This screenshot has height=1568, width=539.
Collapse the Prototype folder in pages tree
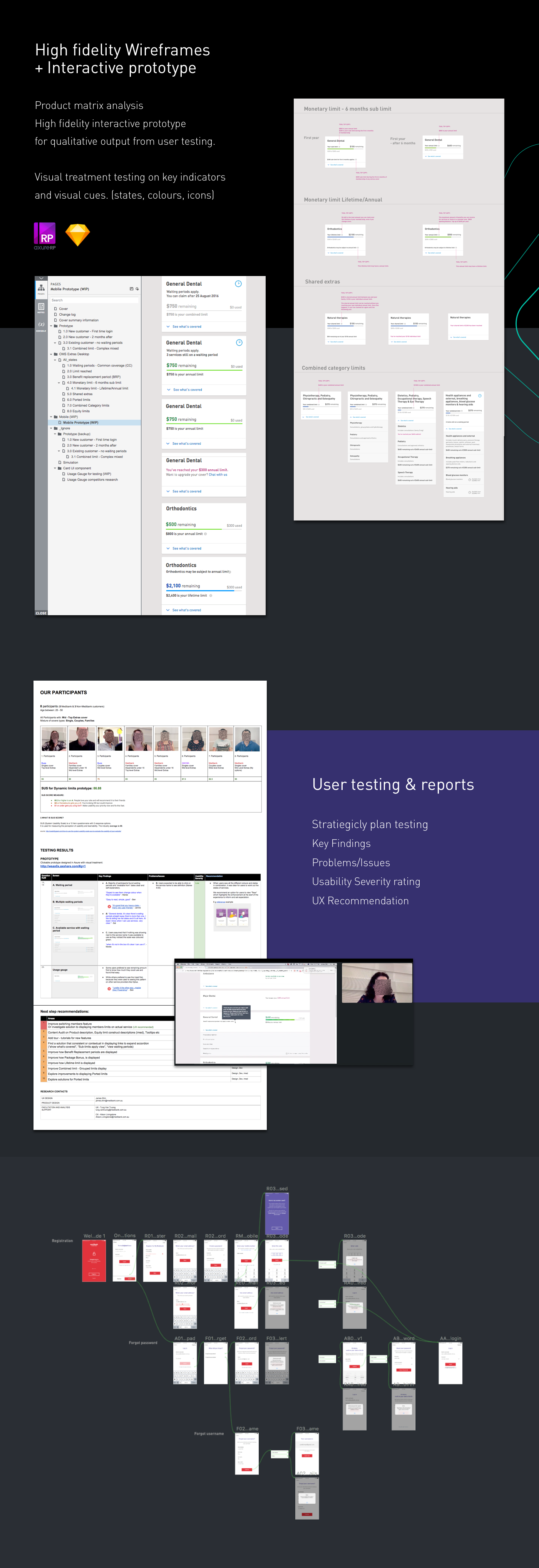[x=51, y=326]
